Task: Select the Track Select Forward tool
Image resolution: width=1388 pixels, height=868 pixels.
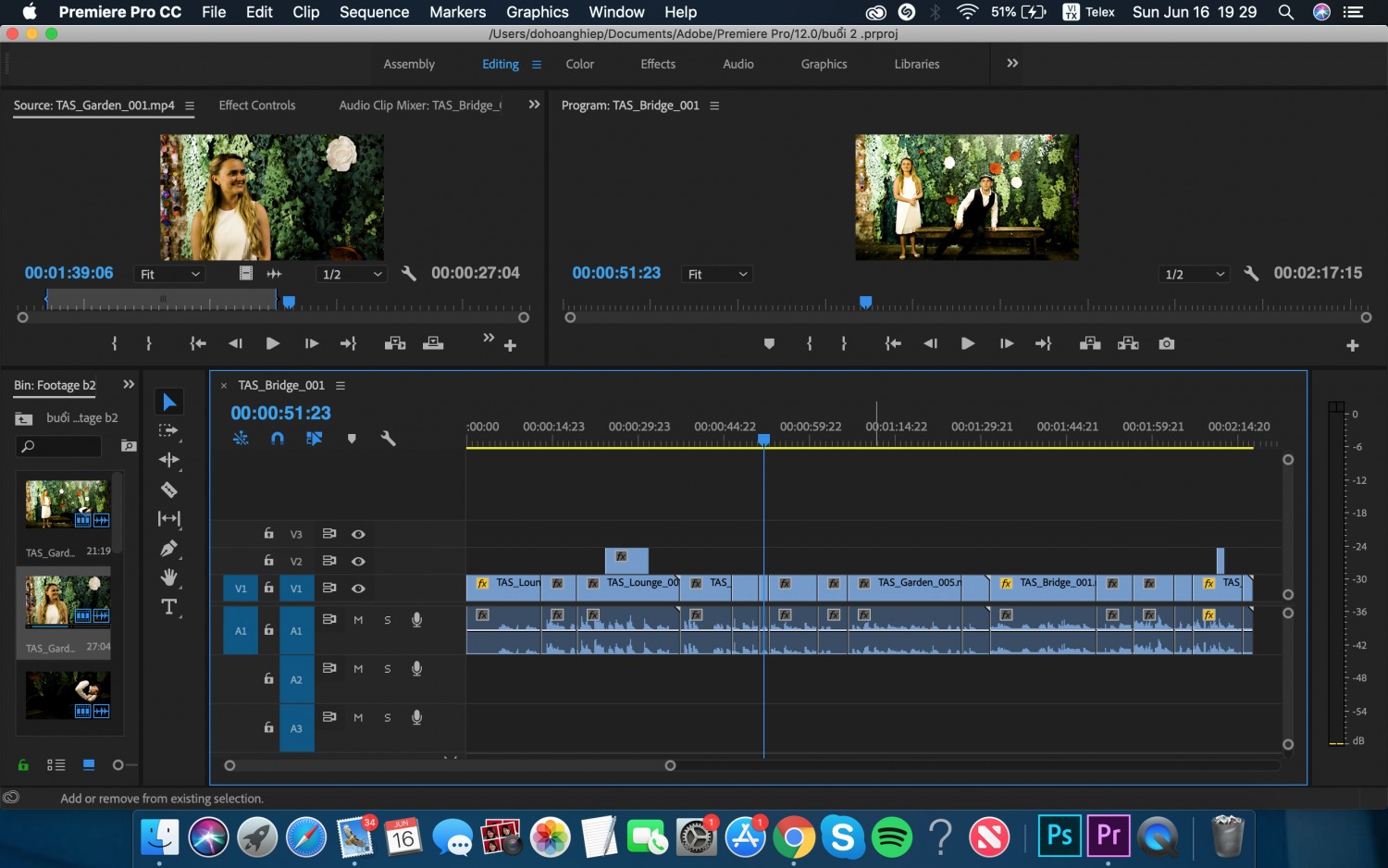Action: coord(168,430)
